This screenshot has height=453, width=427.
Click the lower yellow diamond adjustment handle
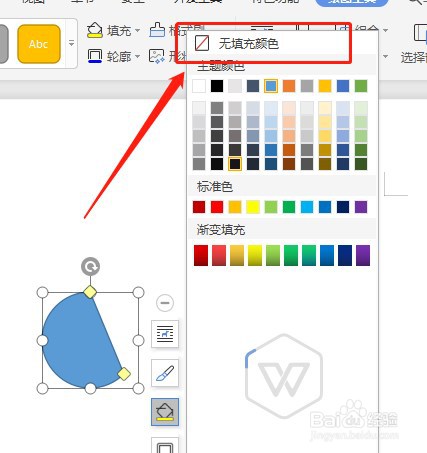124,374
